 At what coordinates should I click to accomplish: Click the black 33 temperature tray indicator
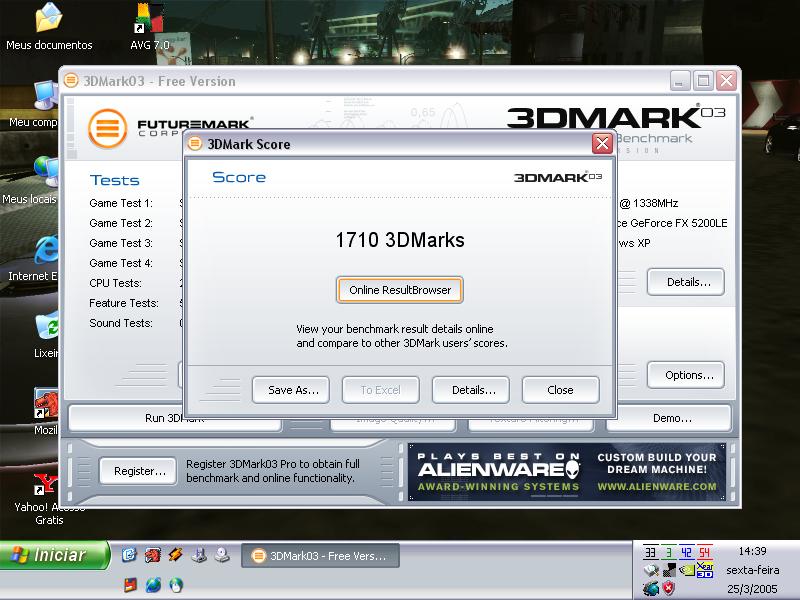click(650, 552)
